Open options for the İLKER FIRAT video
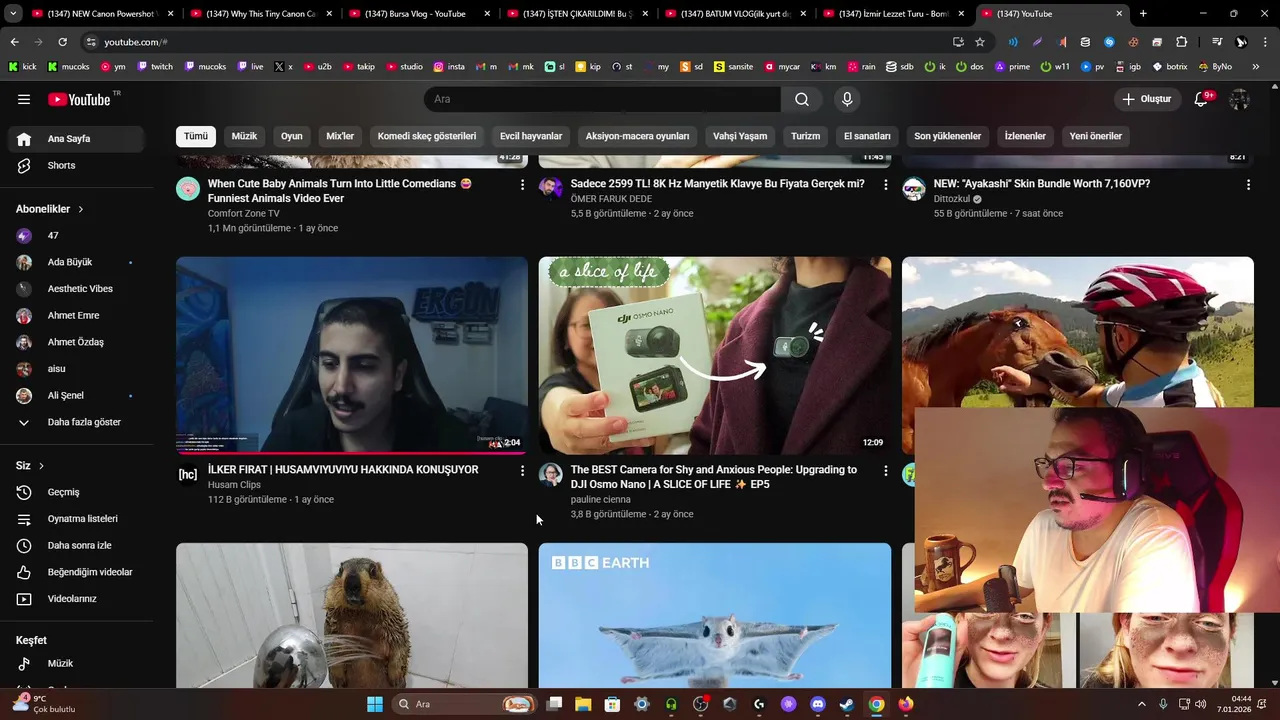 [x=522, y=470]
